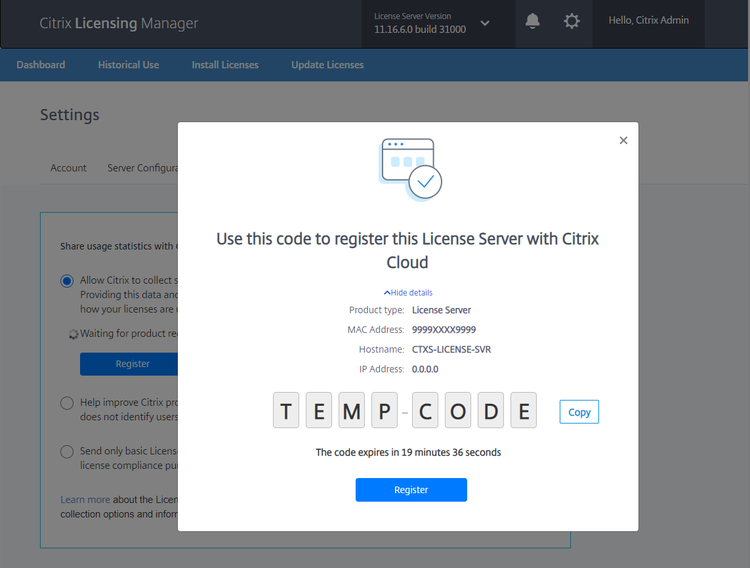Click the hostname value CTXS-LICENSE-SVR
The height and width of the screenshot is (568, 750).
[451, 349]
